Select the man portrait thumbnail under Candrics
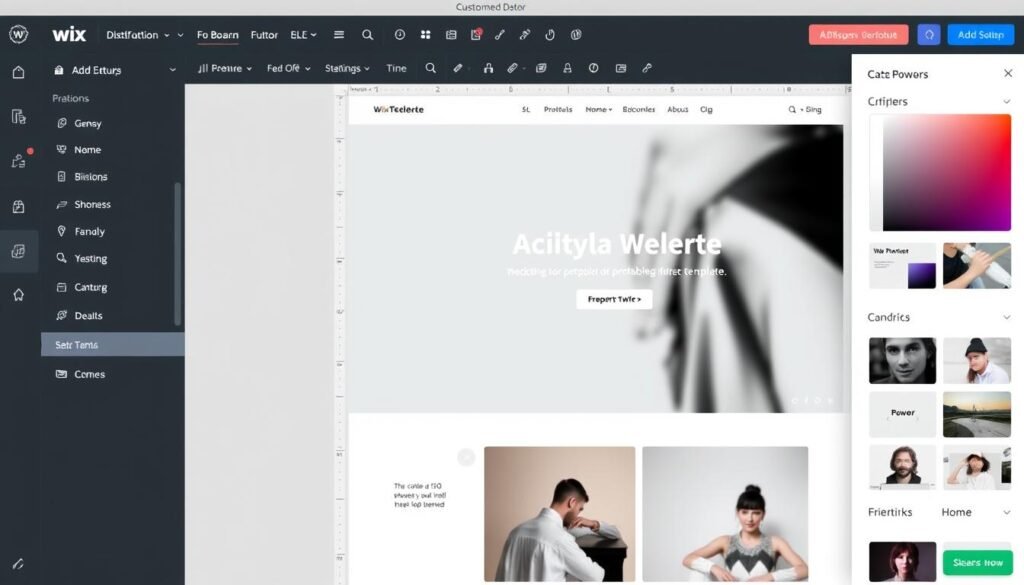The width and height of the screenshot is (1024, 585). point(902,360)
